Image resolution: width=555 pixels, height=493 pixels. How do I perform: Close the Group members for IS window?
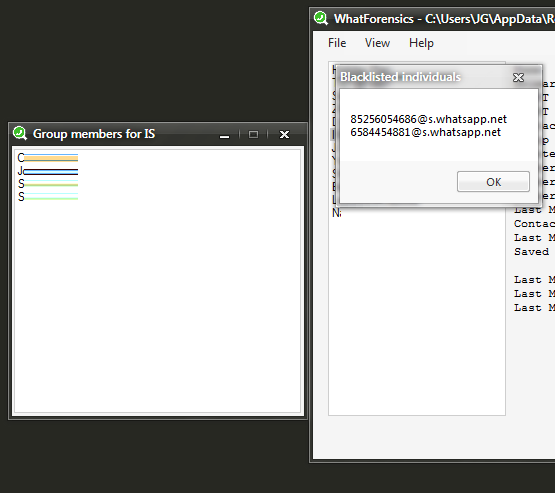click(x=284, y=134)
